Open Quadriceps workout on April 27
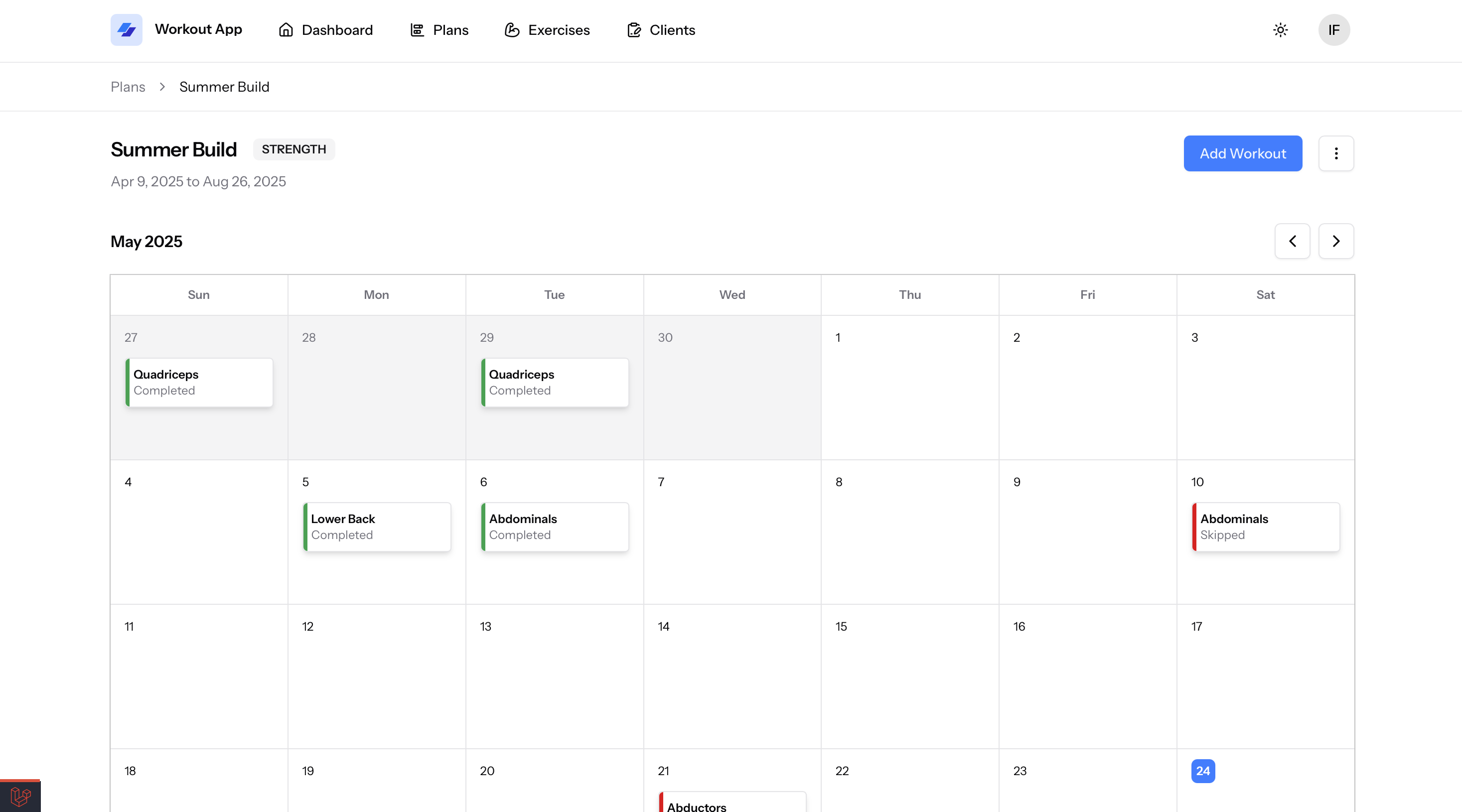 (199, 383)
